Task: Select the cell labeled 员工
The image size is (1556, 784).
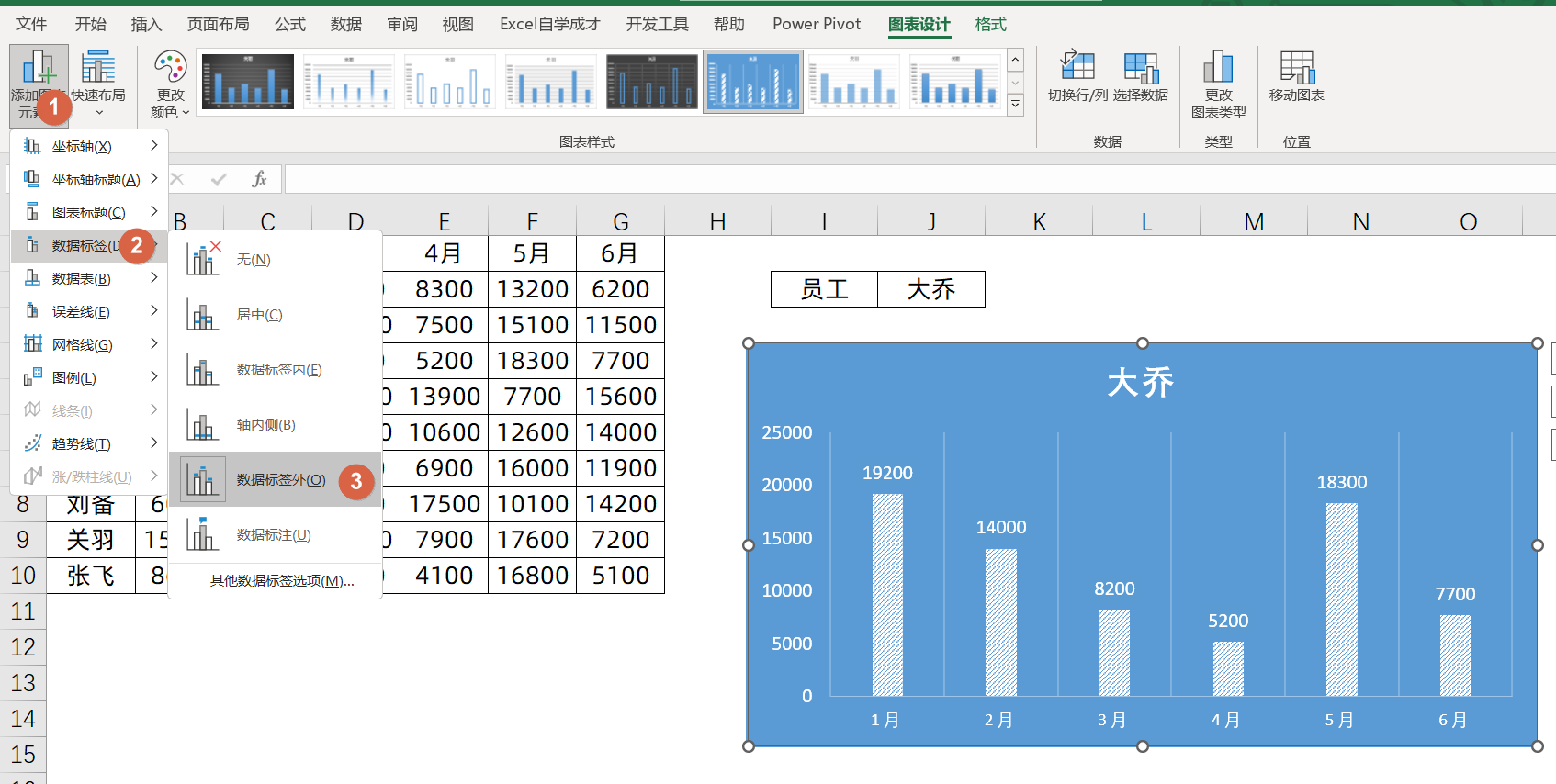Action: click(825, 289)
